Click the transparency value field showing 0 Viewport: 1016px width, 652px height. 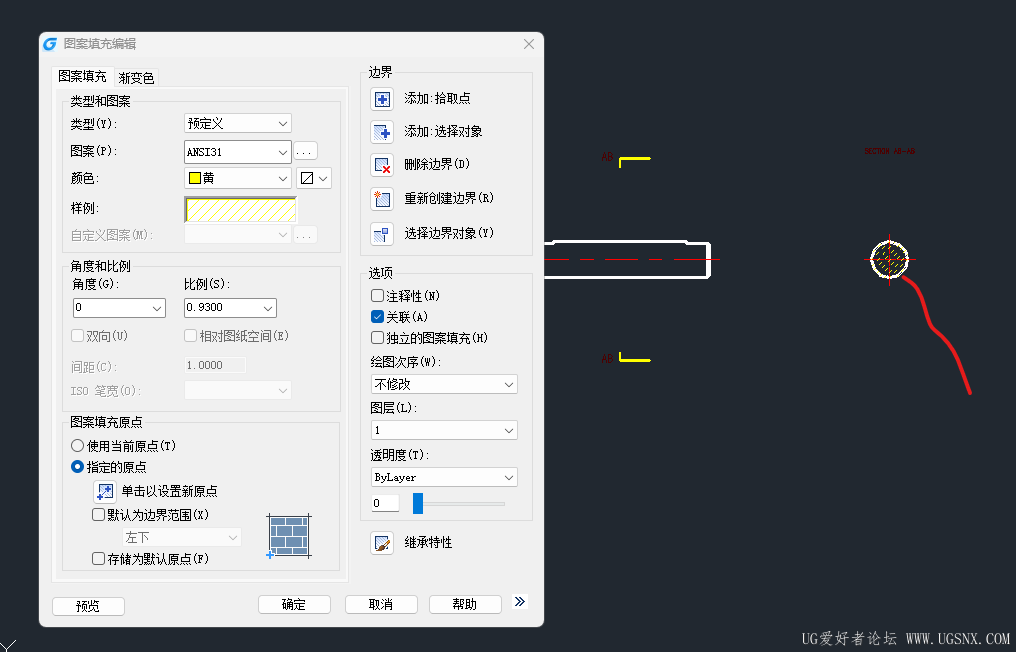point(385,503)
